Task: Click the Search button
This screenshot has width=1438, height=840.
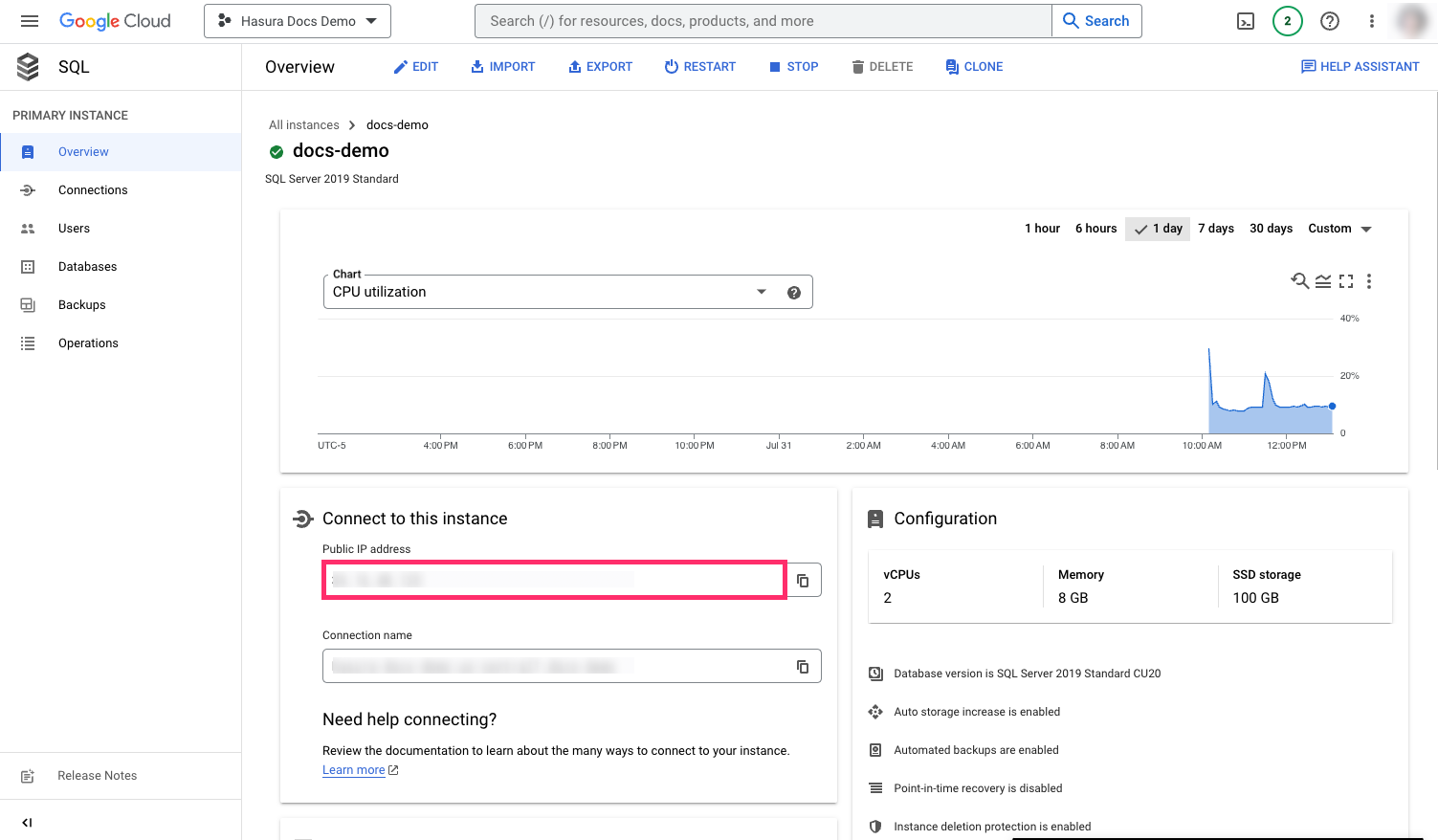Action: click(x=1096, y=21)
